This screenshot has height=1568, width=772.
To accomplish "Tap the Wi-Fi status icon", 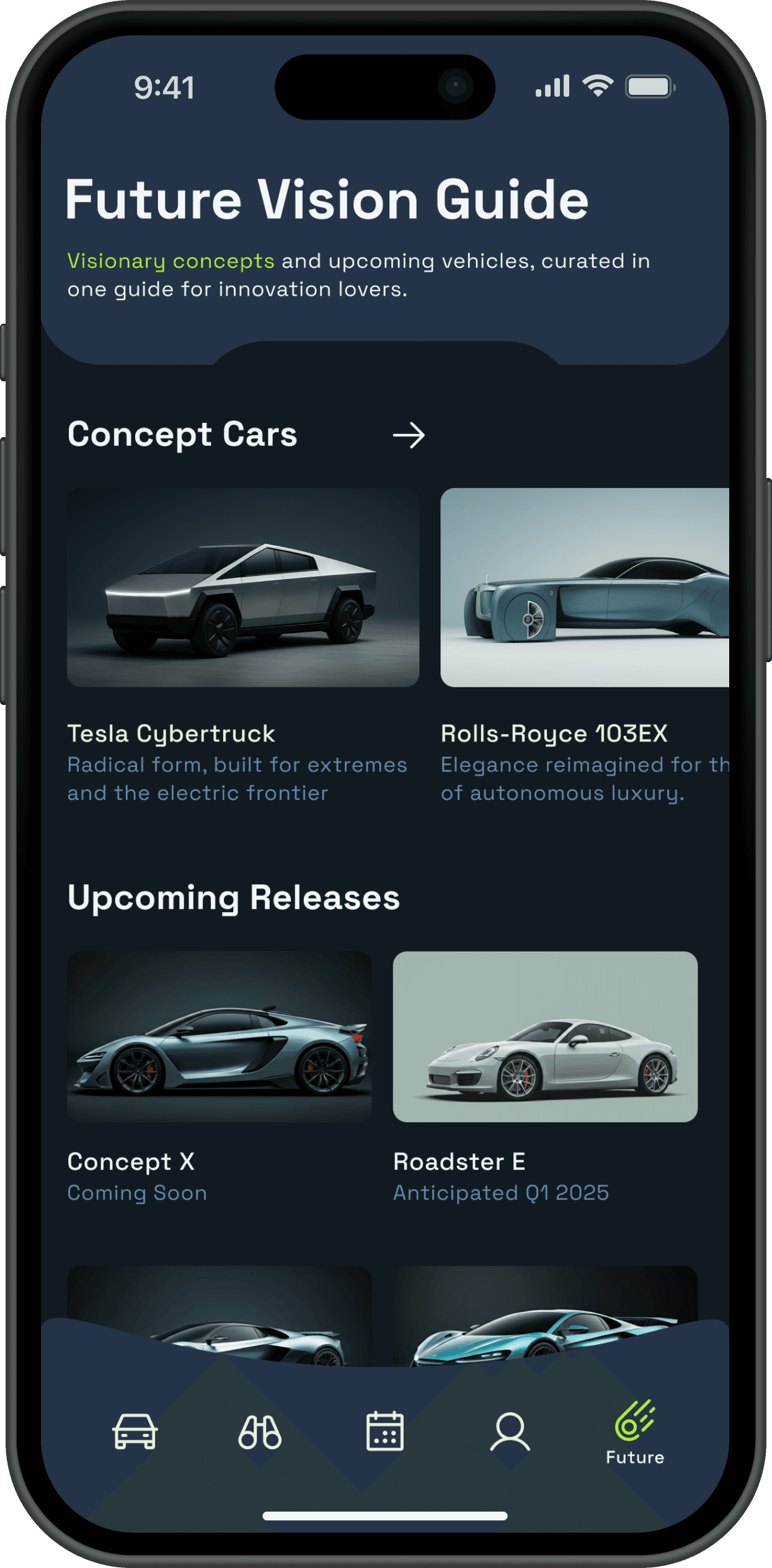I will click(598, 86).
